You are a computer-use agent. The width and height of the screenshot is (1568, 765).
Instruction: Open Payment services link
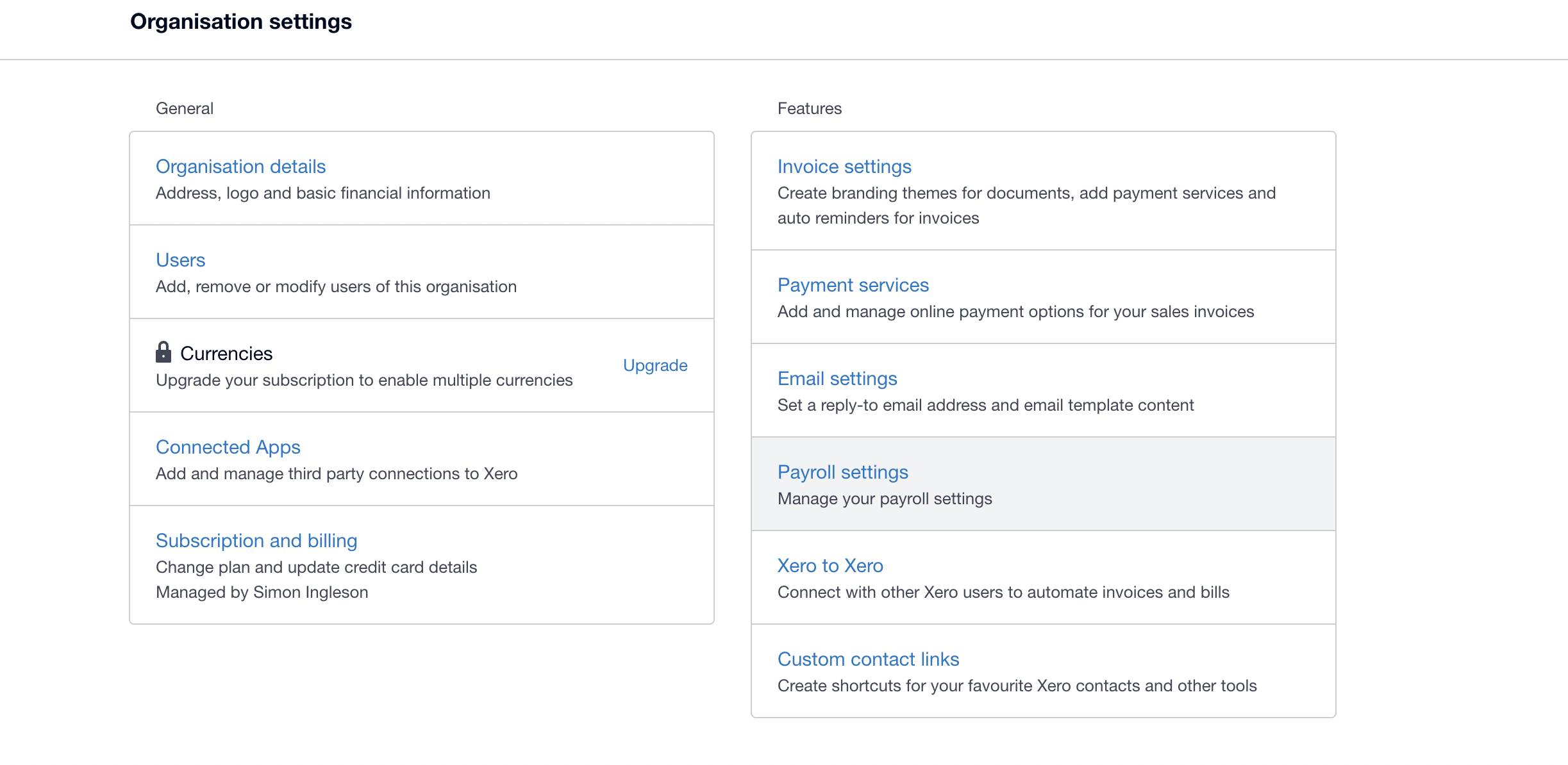click(x=853, y=285)
